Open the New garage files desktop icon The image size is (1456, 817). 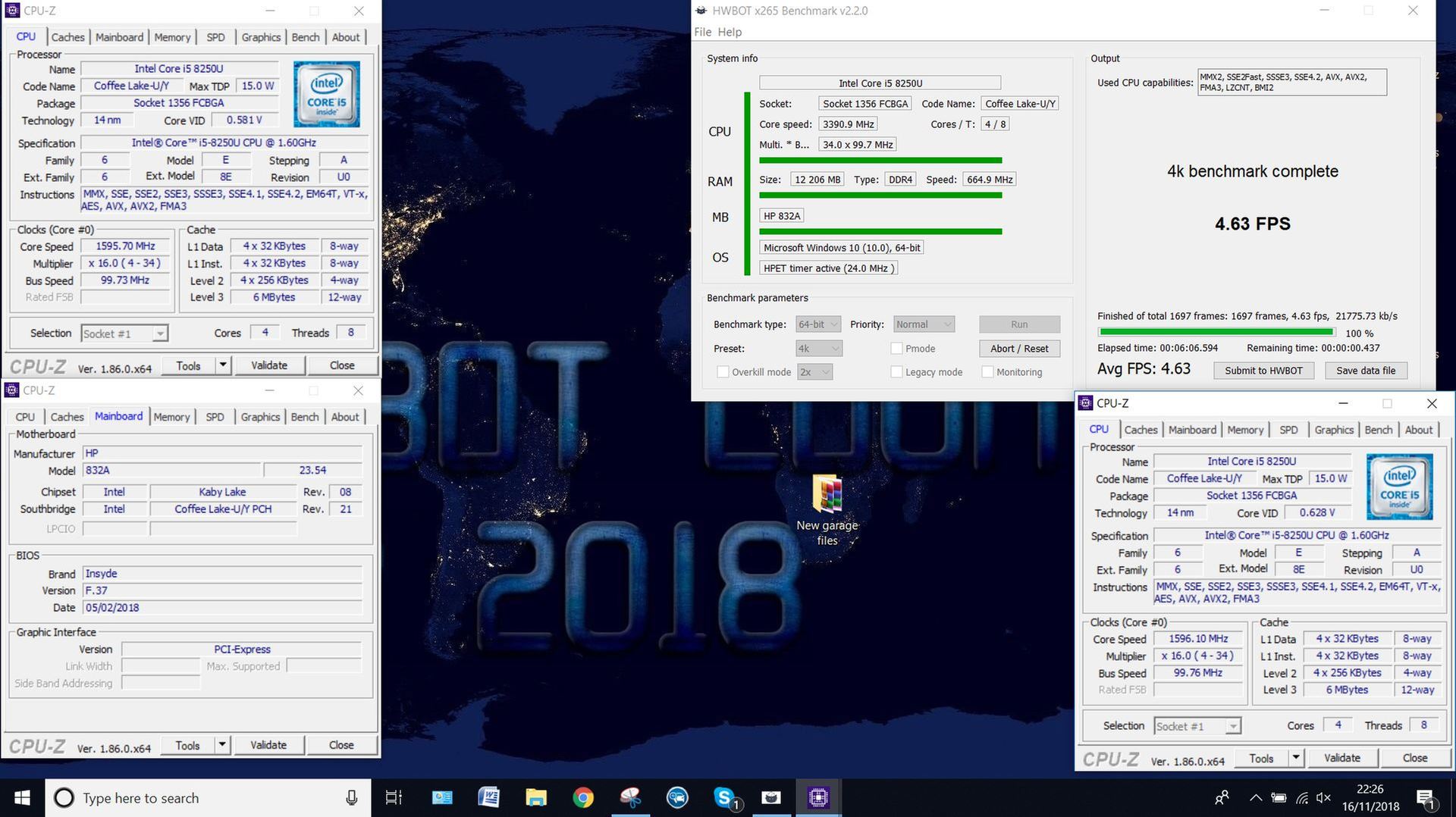pyautogui.click(x=827, y=509)
